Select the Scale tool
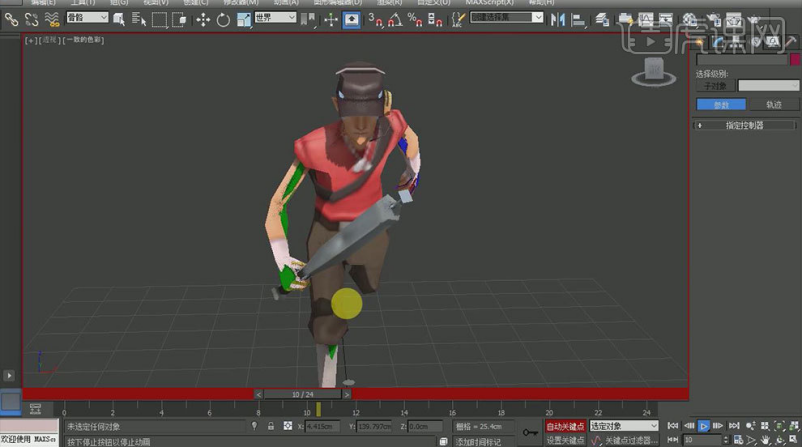This screenshot has height=448, width=803. pyautogui.click(x=244, y=20)
